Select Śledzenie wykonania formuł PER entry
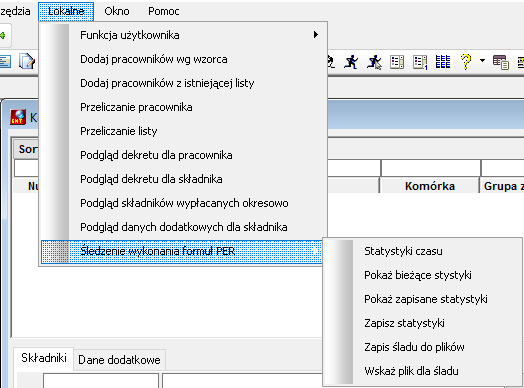524x388 pixels. 181,251
